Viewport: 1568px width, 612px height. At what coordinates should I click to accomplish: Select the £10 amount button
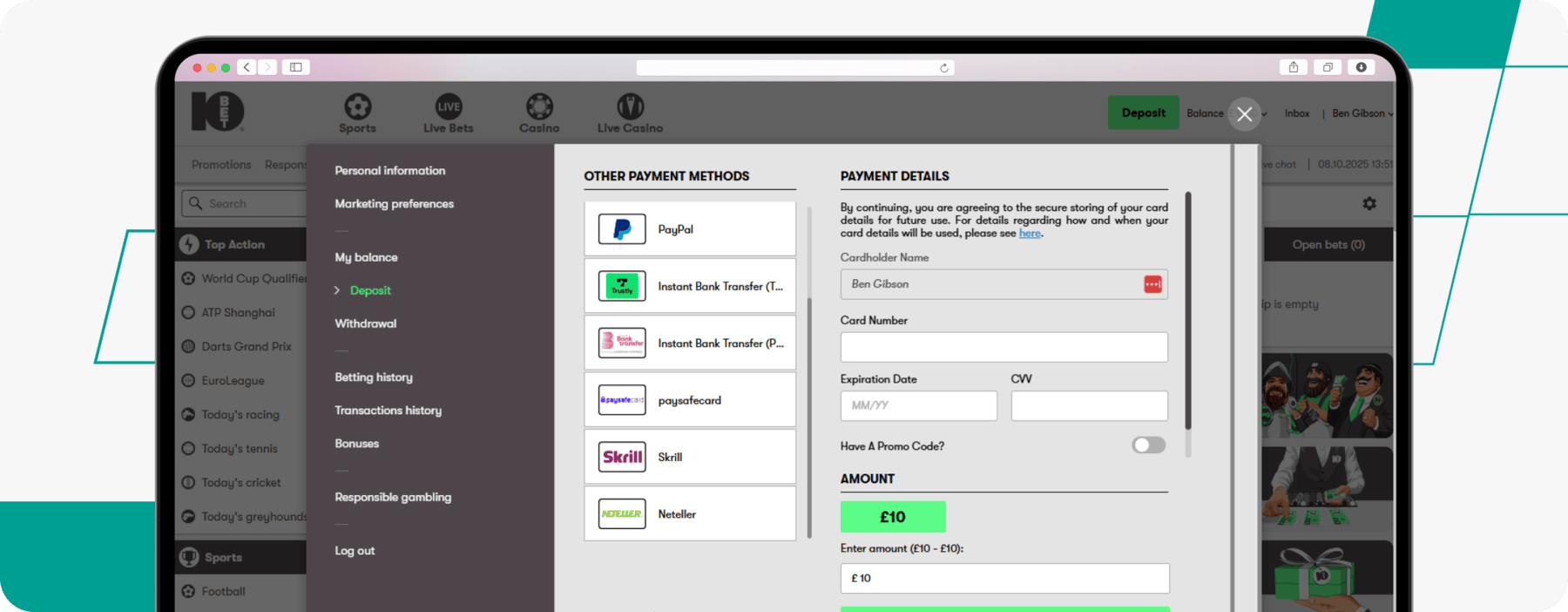(893, 517)
